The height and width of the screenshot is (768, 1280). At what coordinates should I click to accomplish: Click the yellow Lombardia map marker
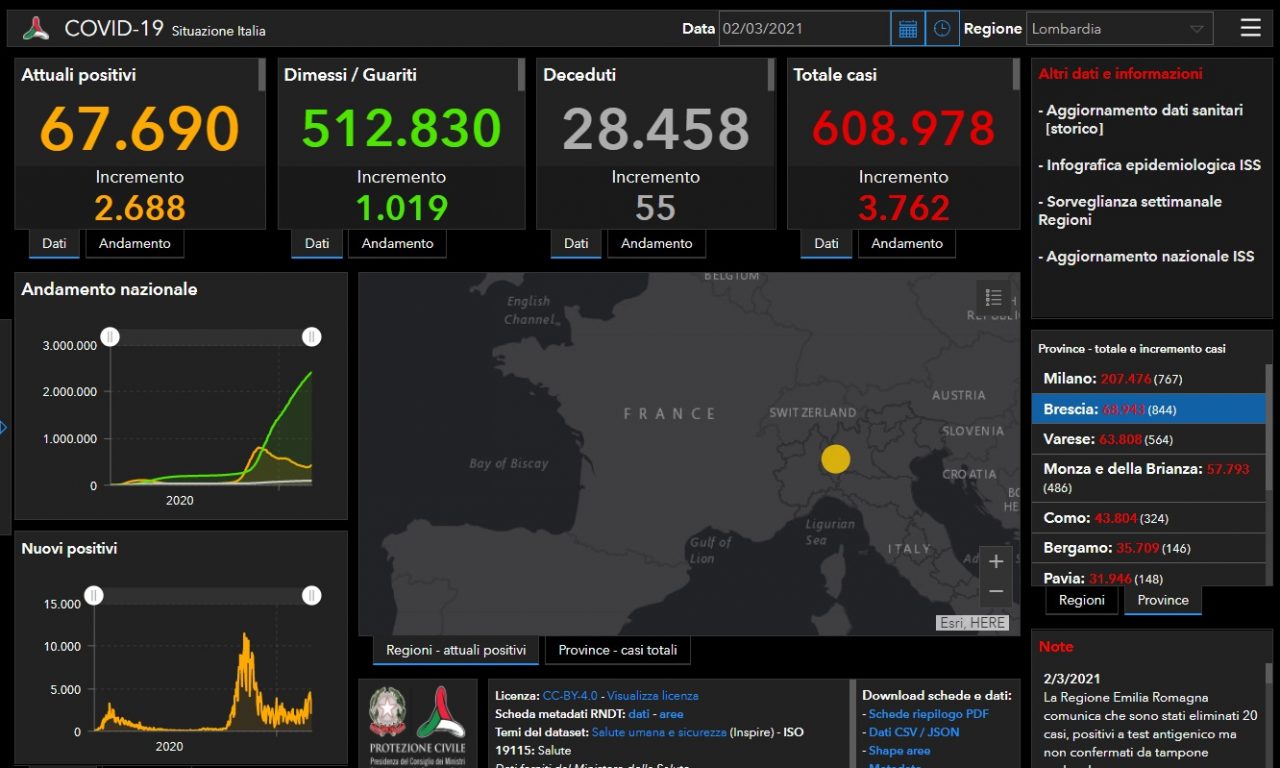click(x=835, y=459)
